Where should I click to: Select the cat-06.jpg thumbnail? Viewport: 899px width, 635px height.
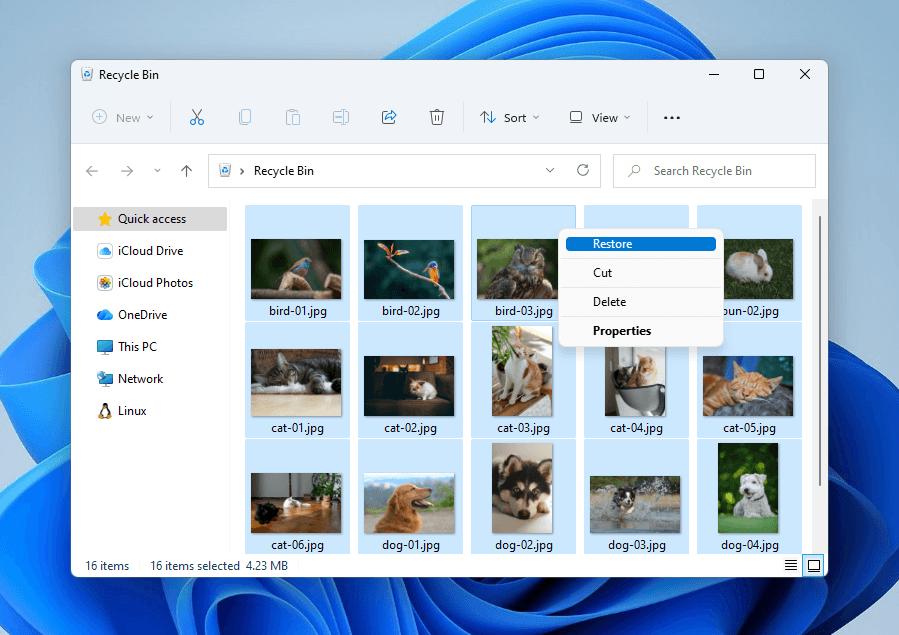click(296, 503)
